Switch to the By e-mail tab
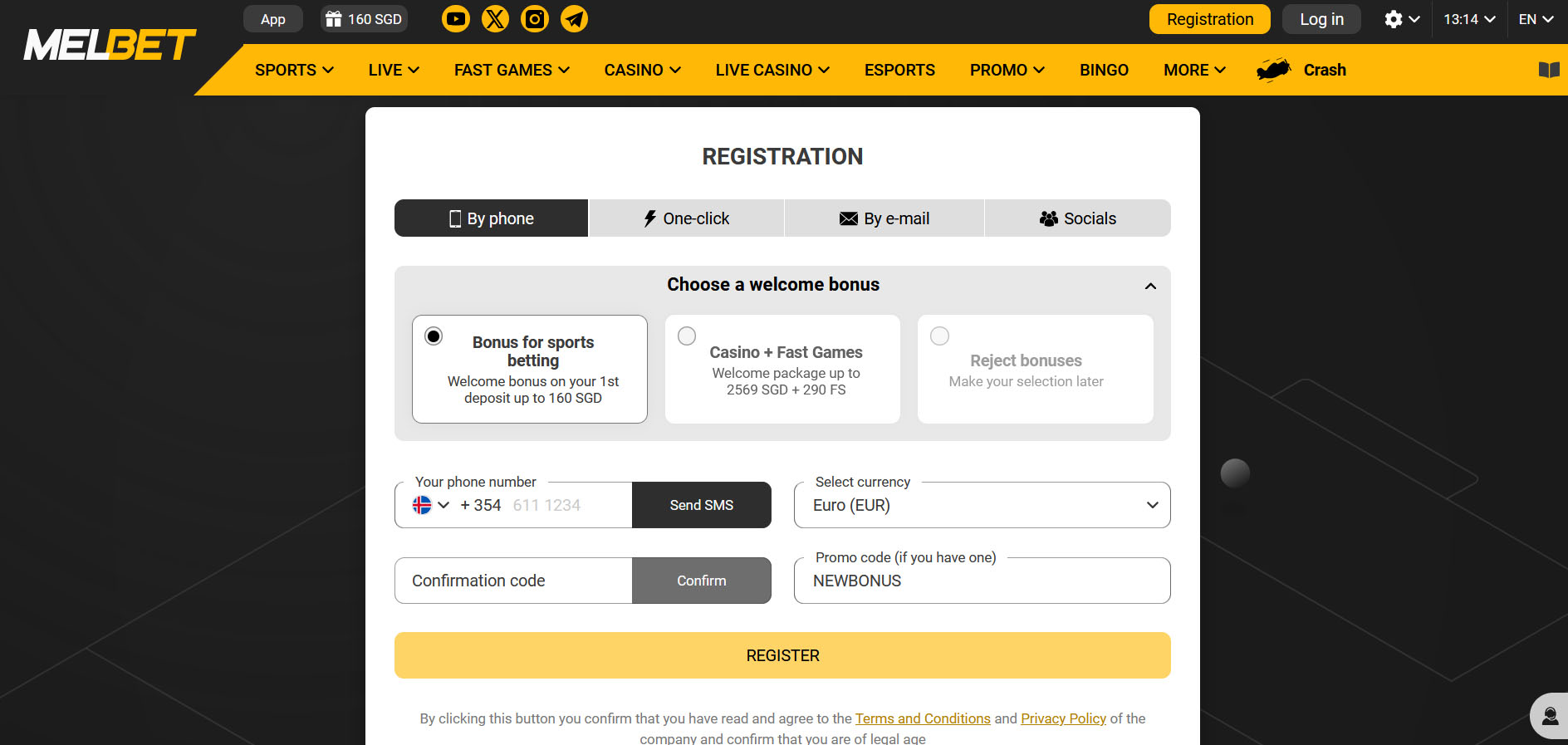Screen dimensions: 1568x745 click(884, 218)
